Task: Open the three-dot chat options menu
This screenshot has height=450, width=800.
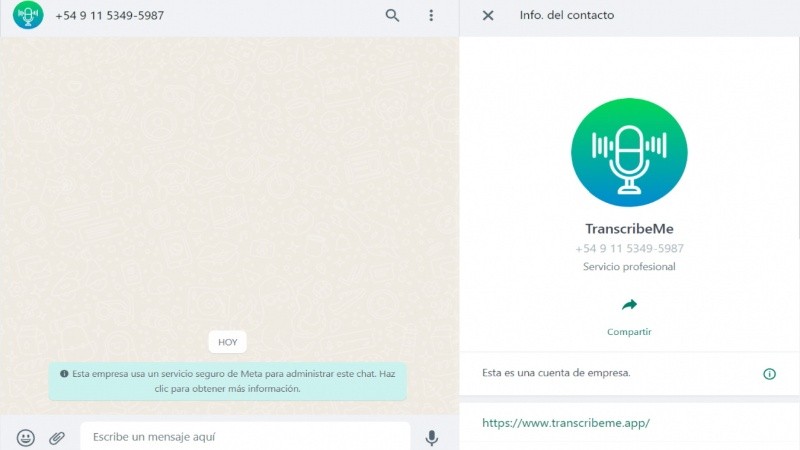Action: point(431,15)
